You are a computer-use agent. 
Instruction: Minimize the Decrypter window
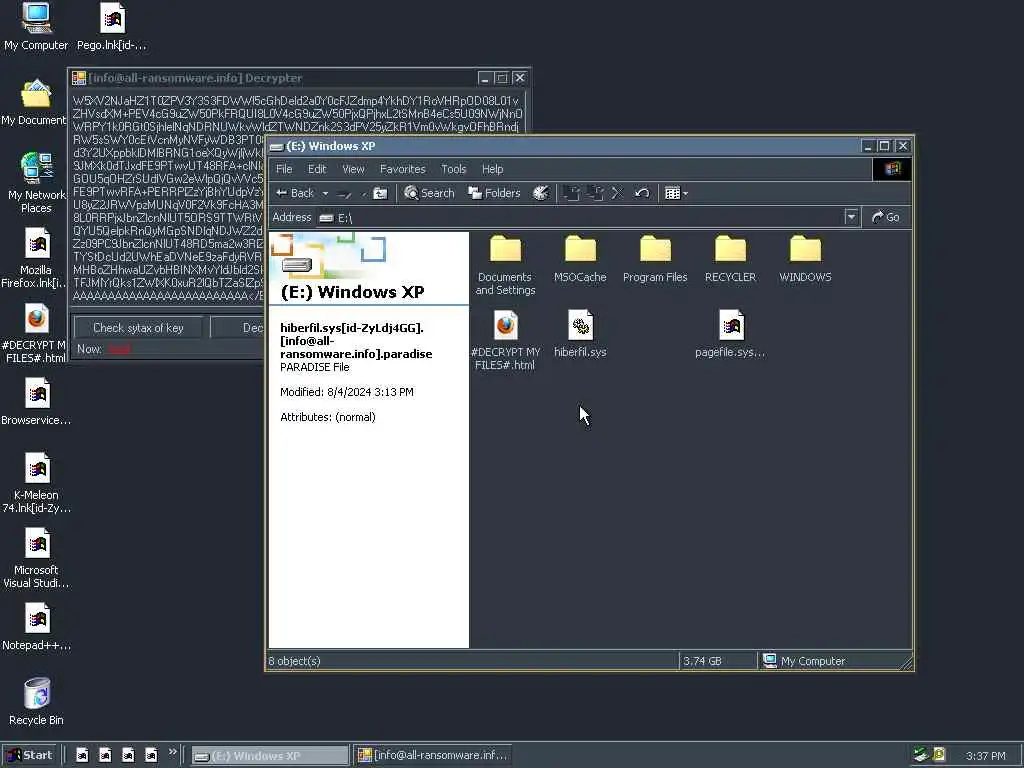(x=484, y=78)
